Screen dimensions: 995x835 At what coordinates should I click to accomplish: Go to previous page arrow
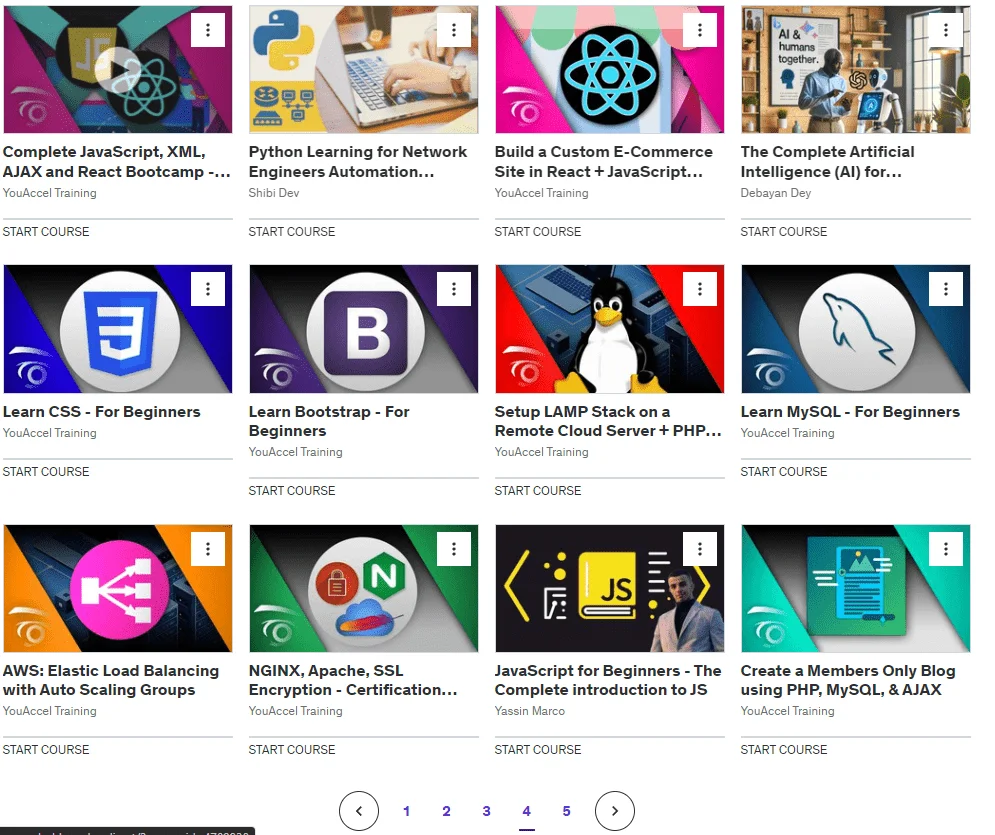(x=359, y=811)
